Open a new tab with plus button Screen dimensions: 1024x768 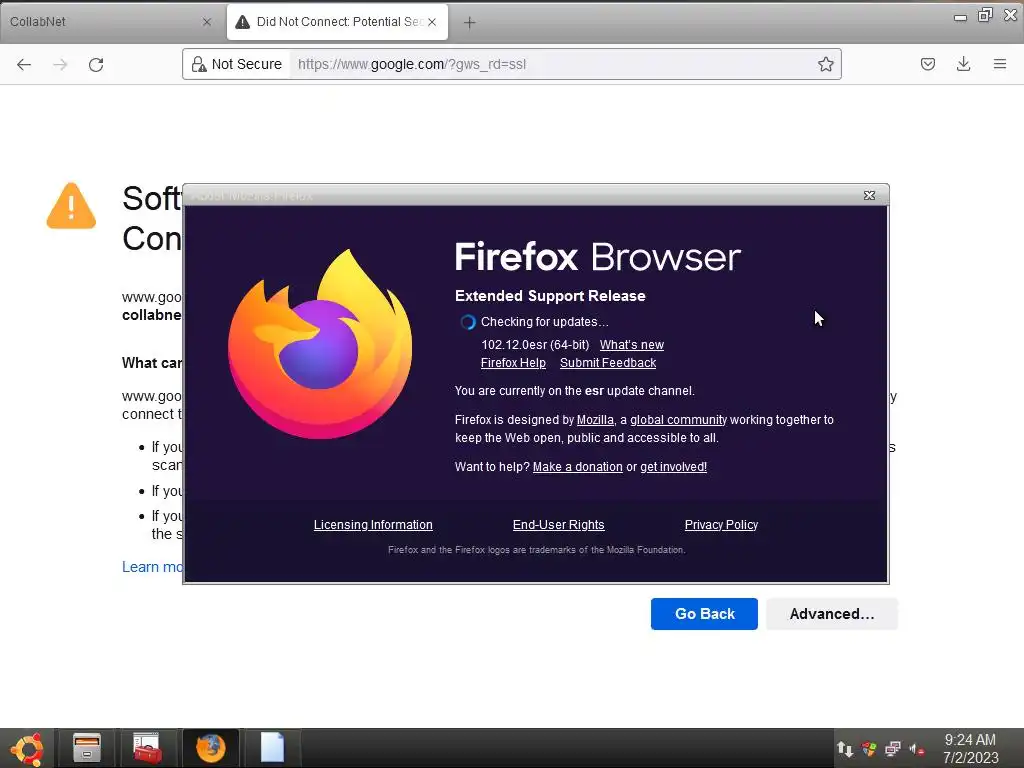(469, 22)
